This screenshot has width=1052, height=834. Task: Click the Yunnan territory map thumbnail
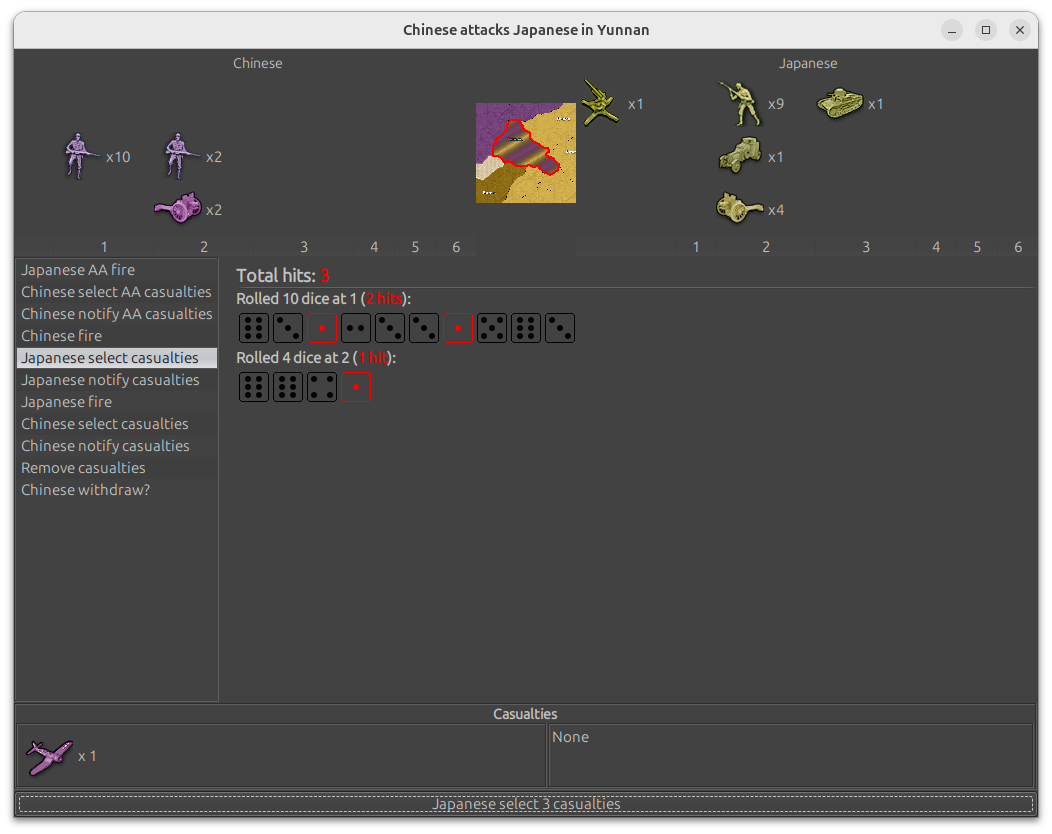pos(525,153)
